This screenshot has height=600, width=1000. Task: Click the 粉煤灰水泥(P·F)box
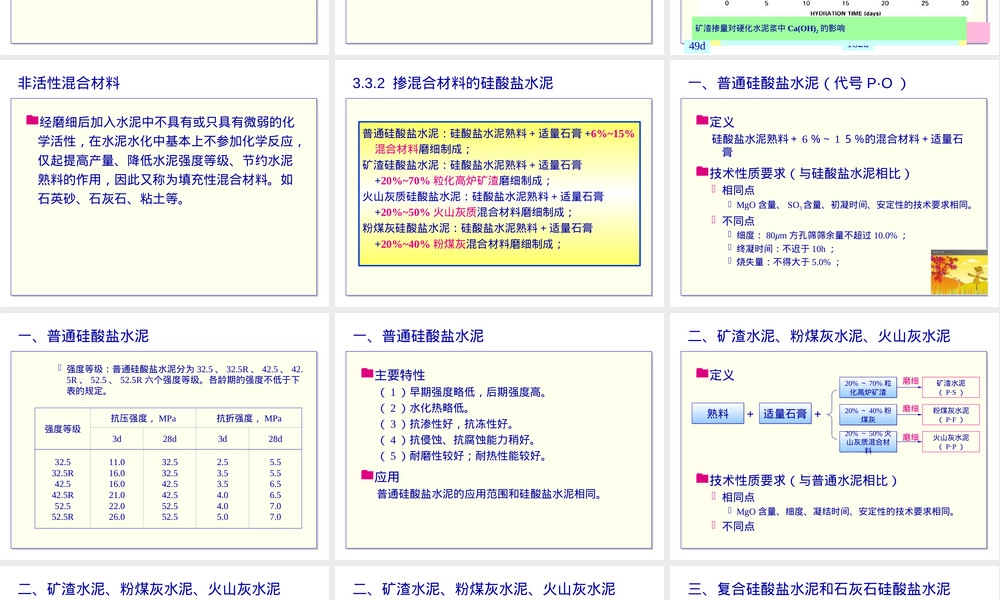pos(950,415)
